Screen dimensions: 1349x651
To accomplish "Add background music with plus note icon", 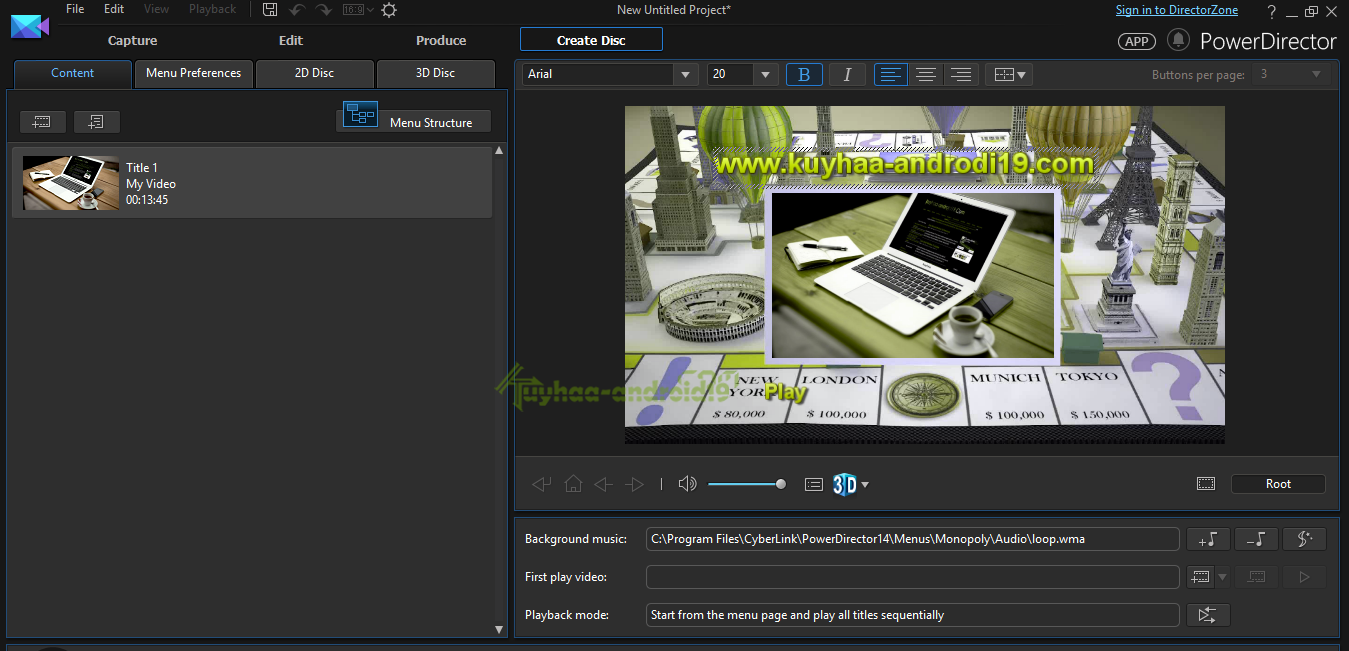I will 1207,539.
